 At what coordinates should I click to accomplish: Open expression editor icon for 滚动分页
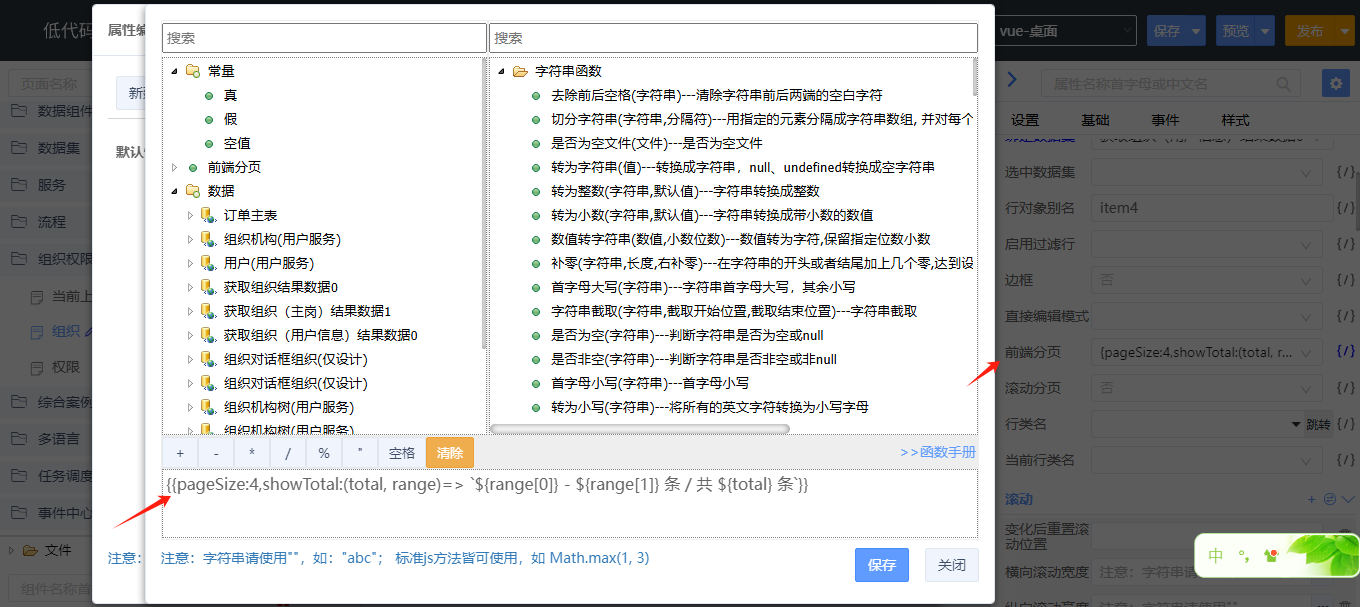coord(1347,388)
